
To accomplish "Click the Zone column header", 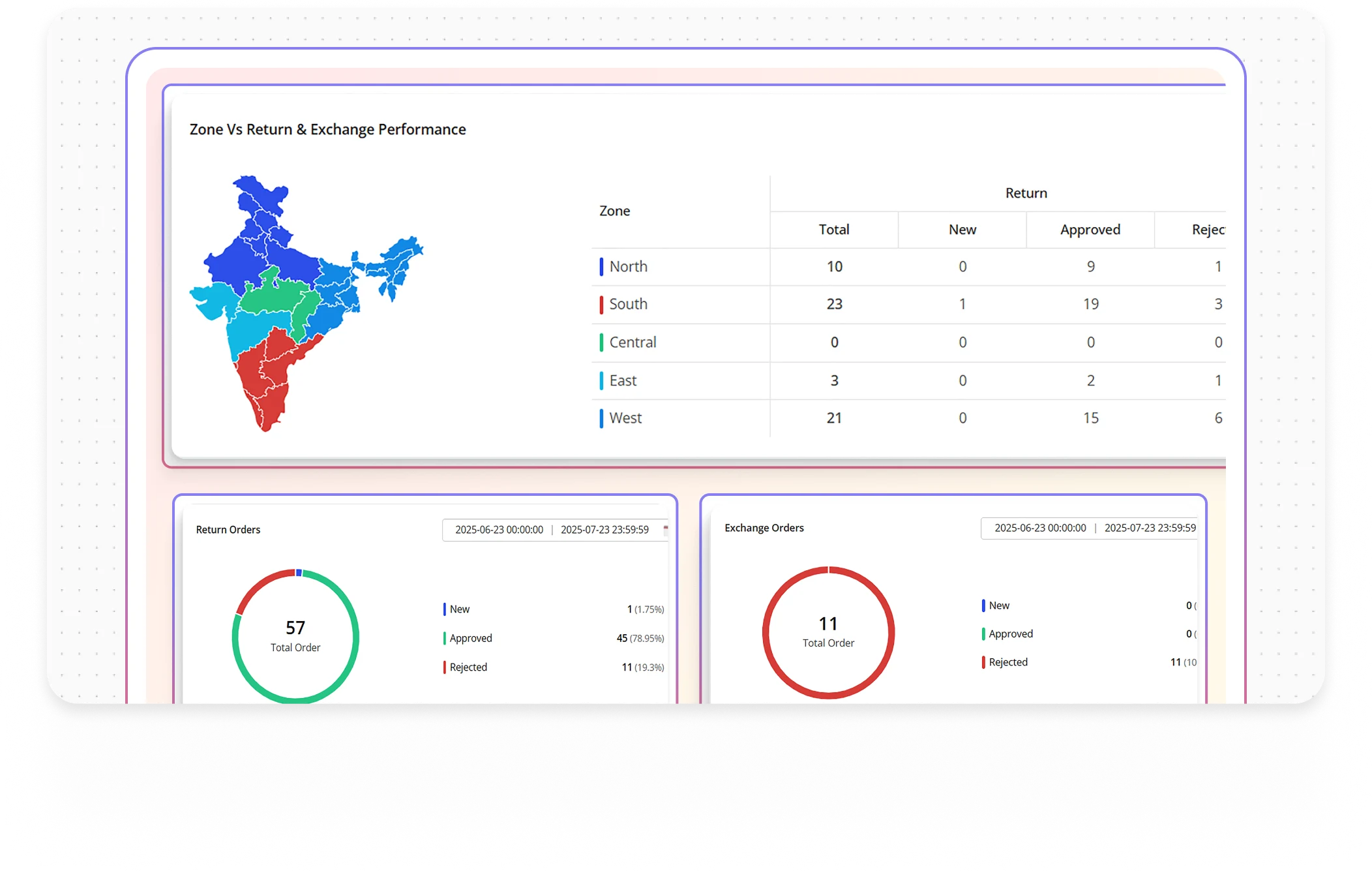I will [614, 210].
